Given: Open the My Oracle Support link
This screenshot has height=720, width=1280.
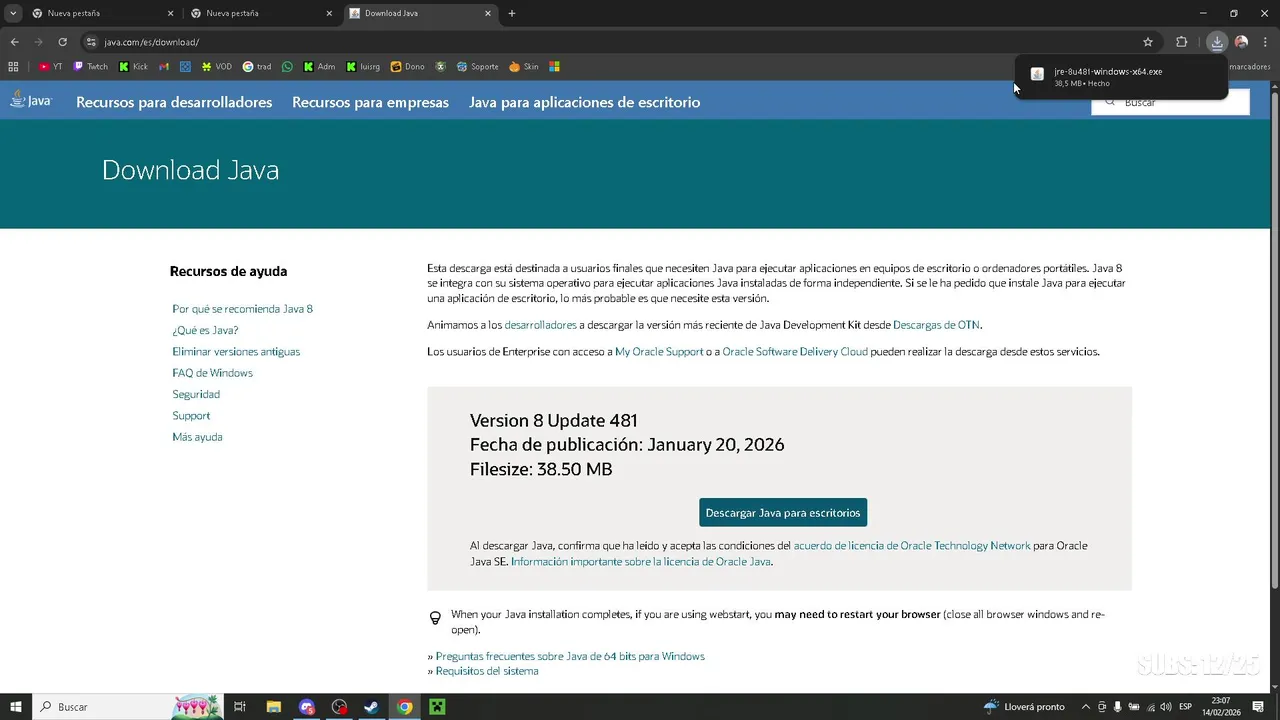Looking at the screenshot, I should pyautogui.click(x=659, y=352).
